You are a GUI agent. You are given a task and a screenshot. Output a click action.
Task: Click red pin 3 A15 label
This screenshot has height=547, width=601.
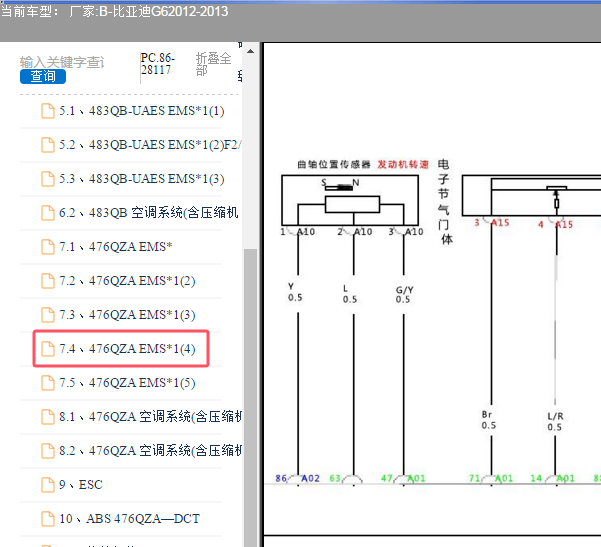[492, 223]
